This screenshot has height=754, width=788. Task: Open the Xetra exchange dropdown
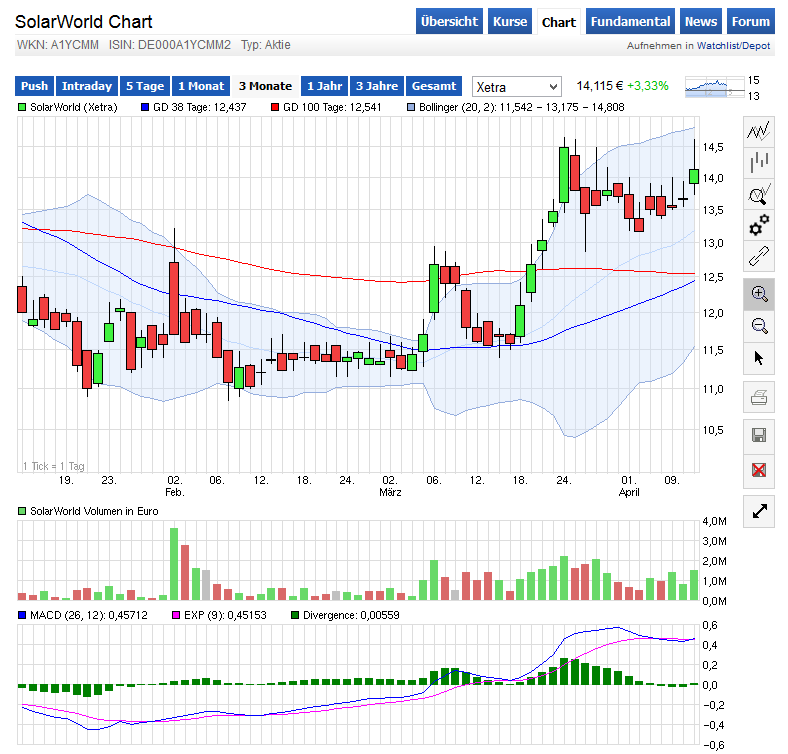point(517,87)
